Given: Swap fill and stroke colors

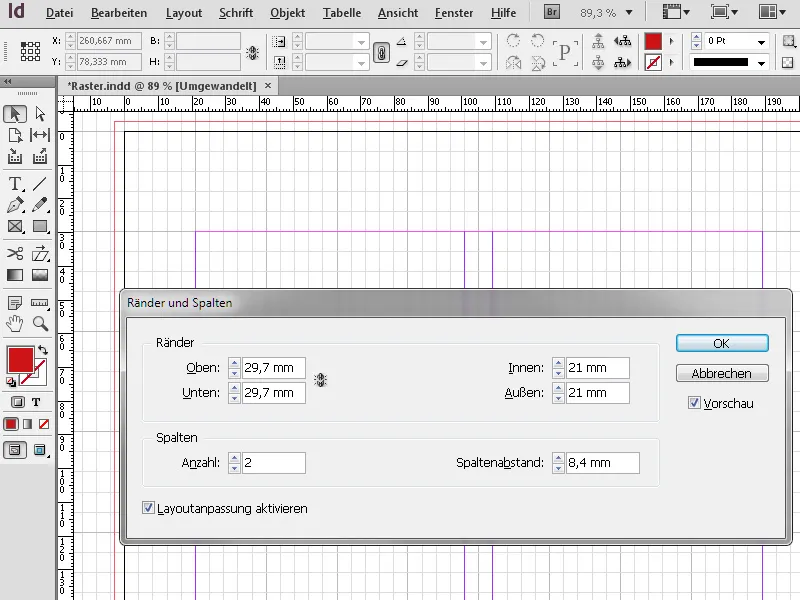Looking at the screenshot, I should click(43, 350).
